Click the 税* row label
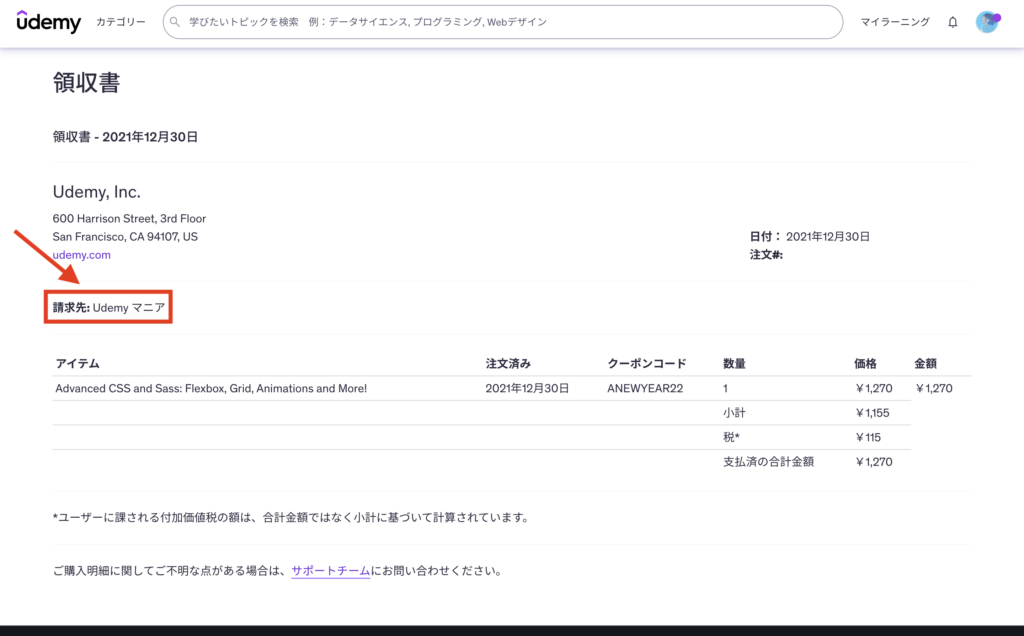1024x636 pixels. click(x=731, y=437)
